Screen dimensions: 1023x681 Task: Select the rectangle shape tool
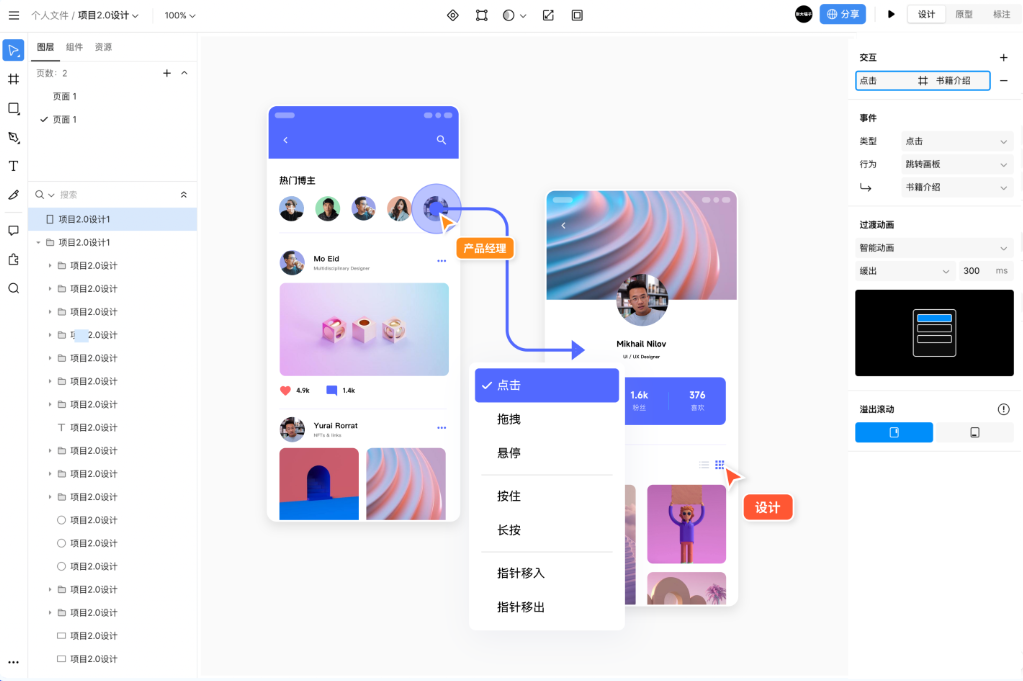click(14, 108)
